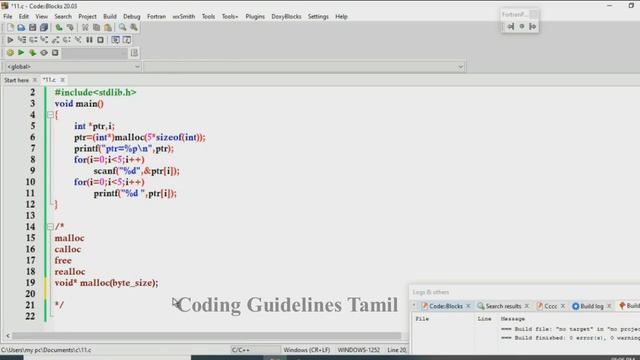Open the wxSmith menu
The height and width of the screenshot is (360, 640).
pyautogui.click(x=184, y=16)
